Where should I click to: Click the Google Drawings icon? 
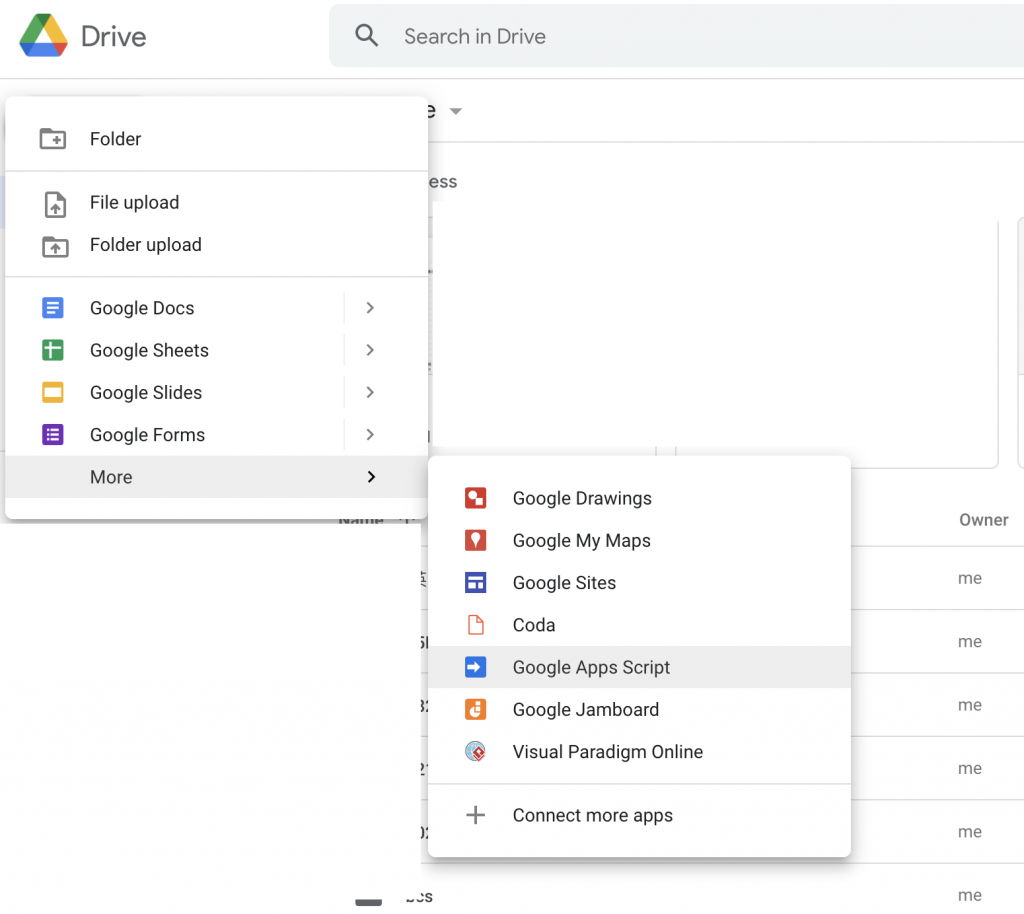coord(475,498)
